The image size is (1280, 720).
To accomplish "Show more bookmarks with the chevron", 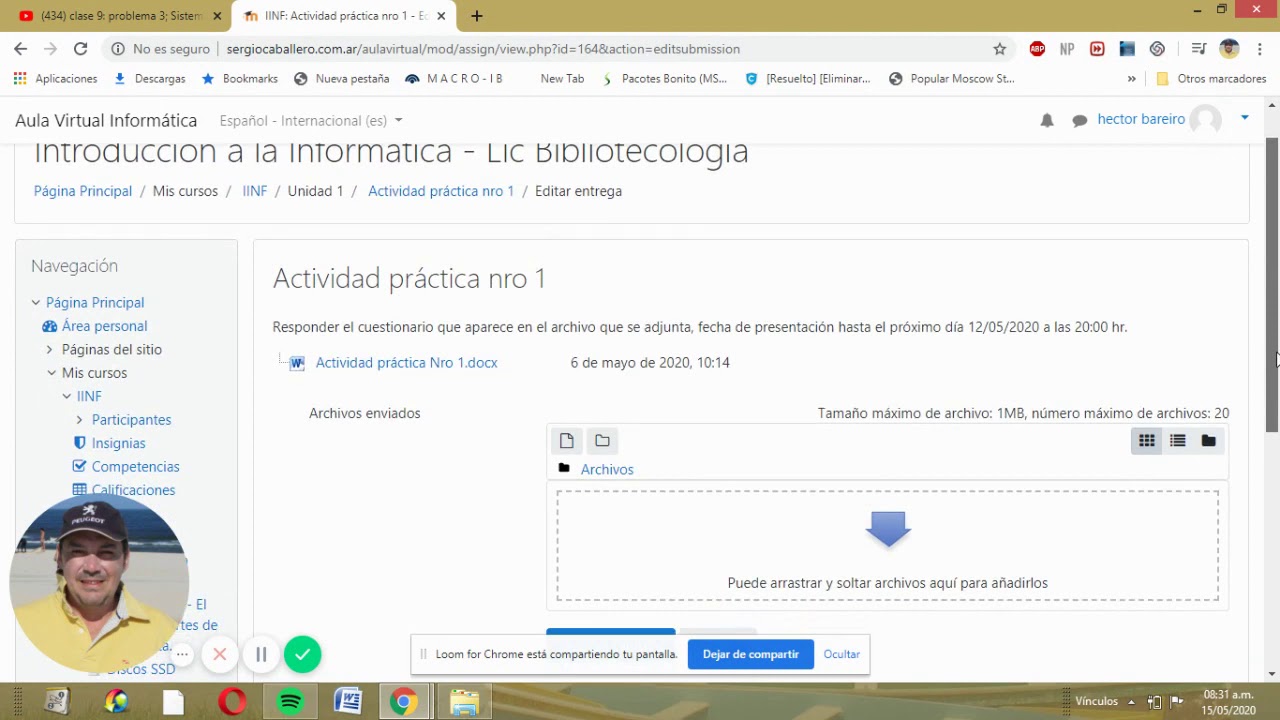I will click(1132, 78).
